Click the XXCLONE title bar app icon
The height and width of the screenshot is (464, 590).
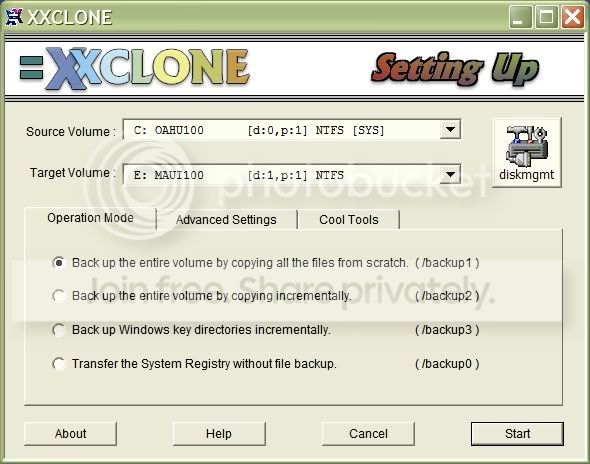tap(14, 17)
